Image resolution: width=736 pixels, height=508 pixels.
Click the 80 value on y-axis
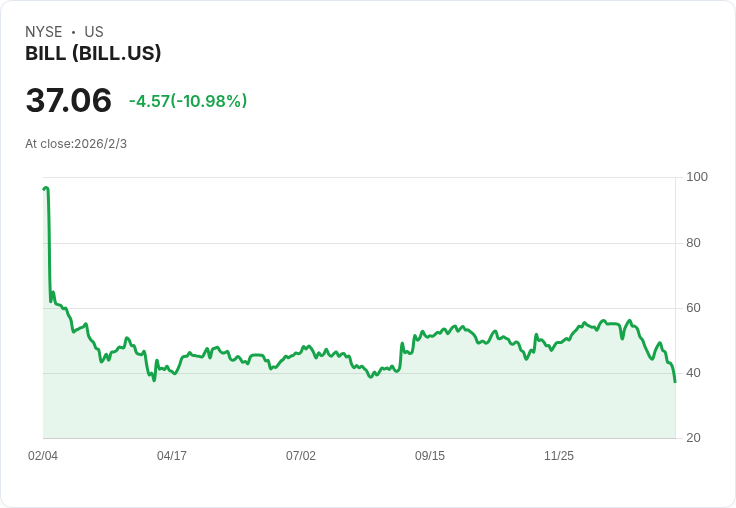pyautogui.click(x=693, y=243)
